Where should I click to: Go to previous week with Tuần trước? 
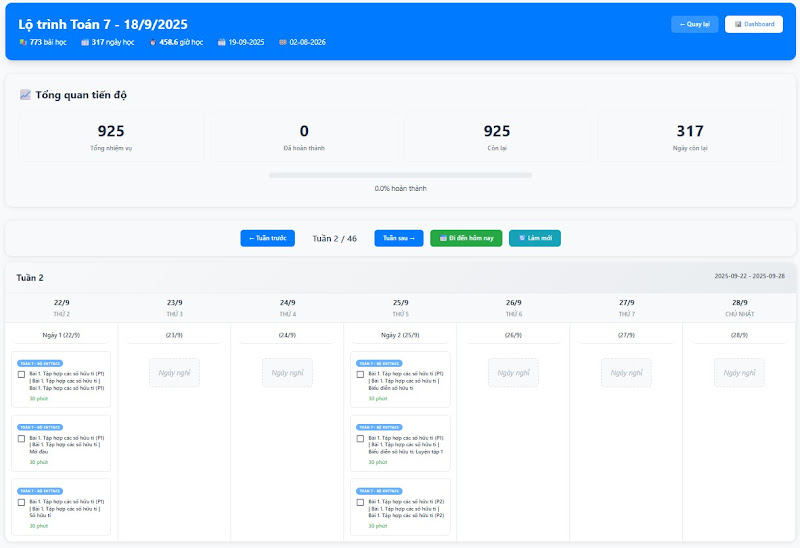pos(267,238)
